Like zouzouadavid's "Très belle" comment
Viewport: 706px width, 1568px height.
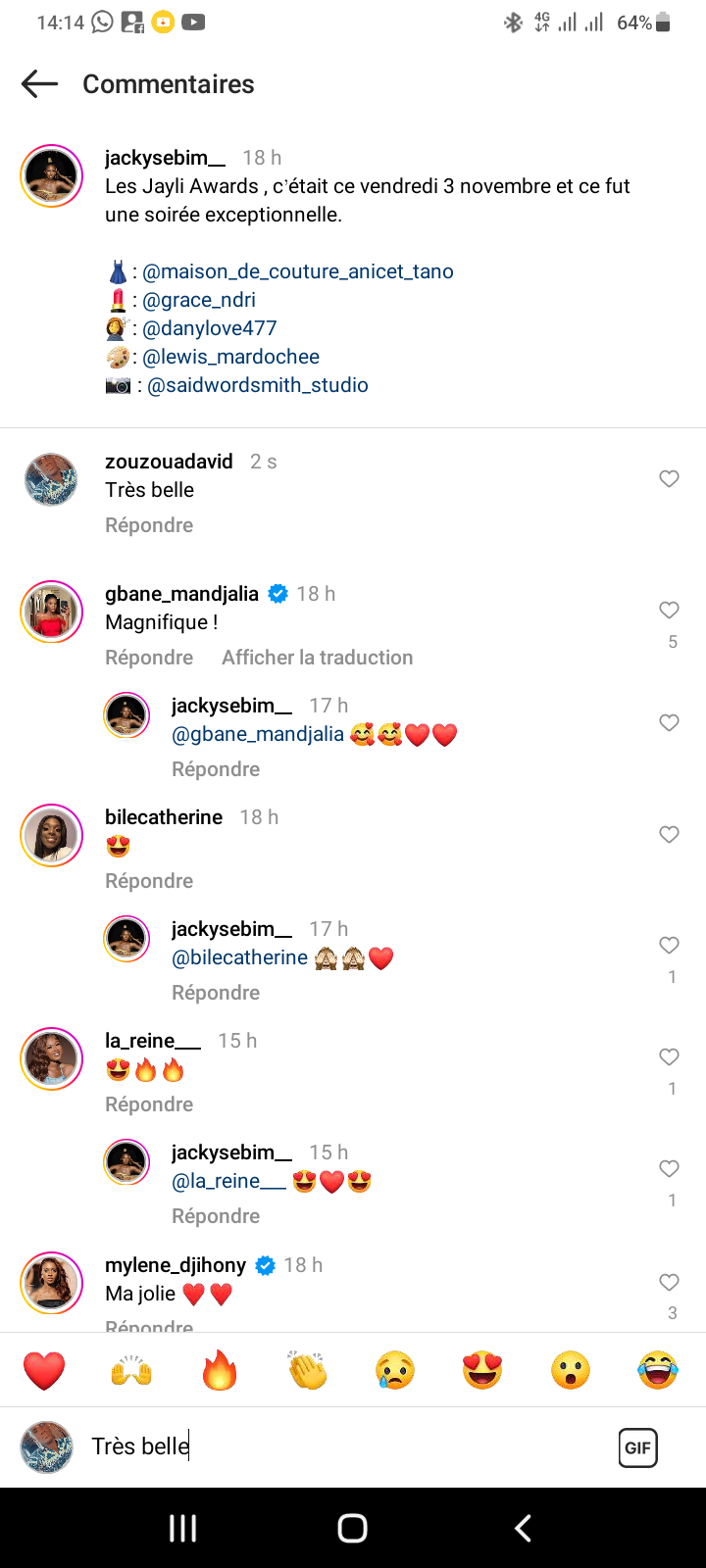pos(669,478)
